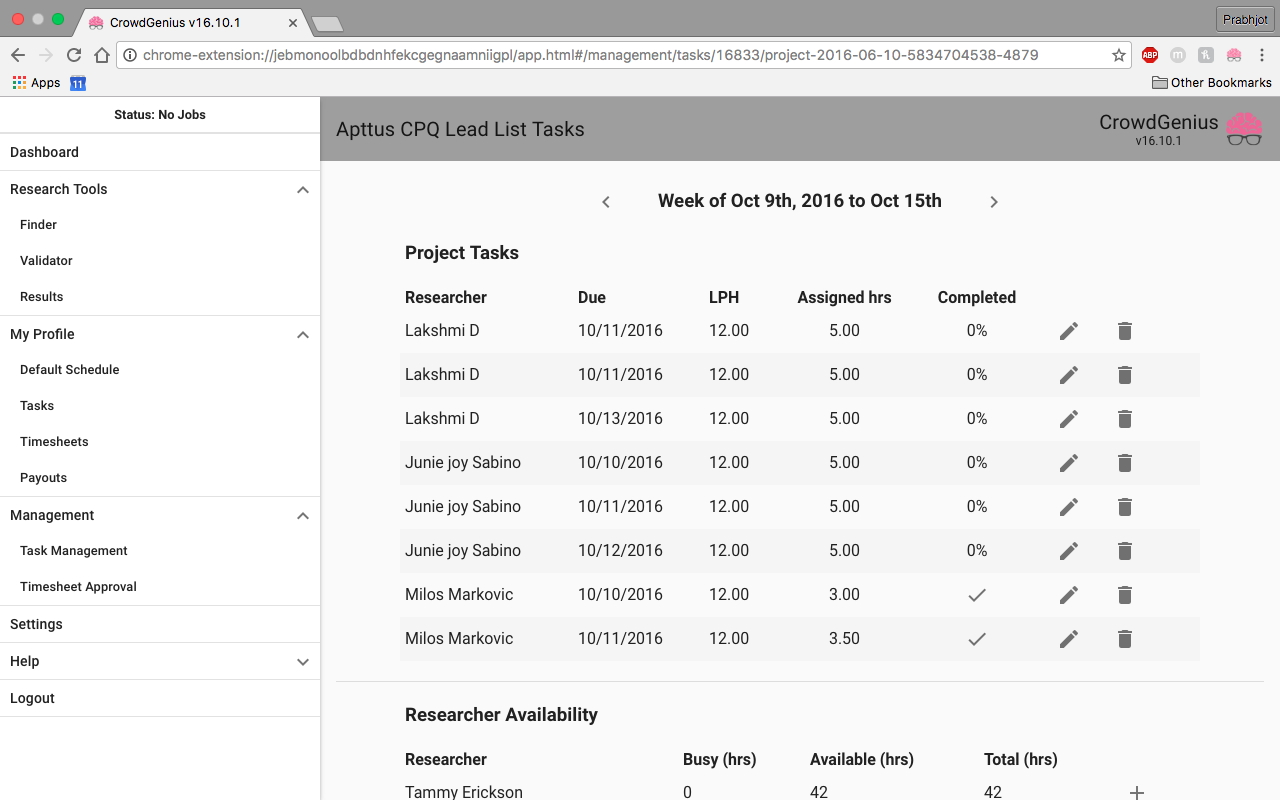
Task: Edit Junie joy Sabino task due 10/12/2016
Action: point(1069,551)
